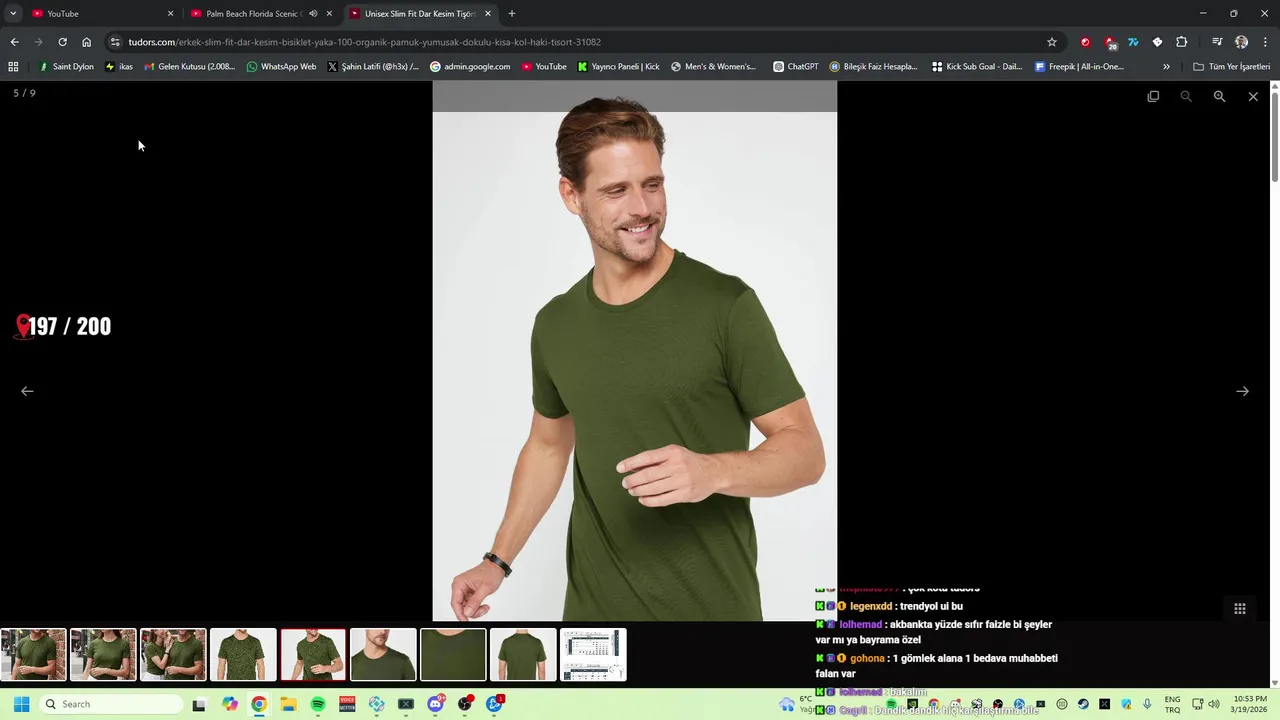Open the Tüm Yer İşaretleri folder
The image size is (1280, 720).
1232,67
